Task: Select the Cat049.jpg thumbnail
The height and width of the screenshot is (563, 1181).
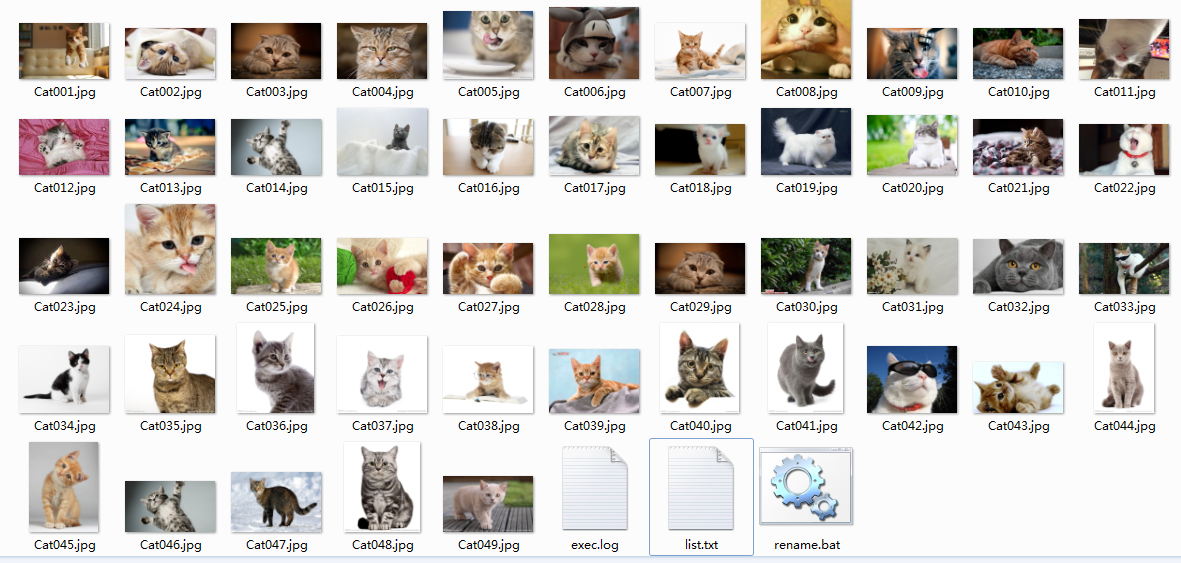Action: [488, 503]
